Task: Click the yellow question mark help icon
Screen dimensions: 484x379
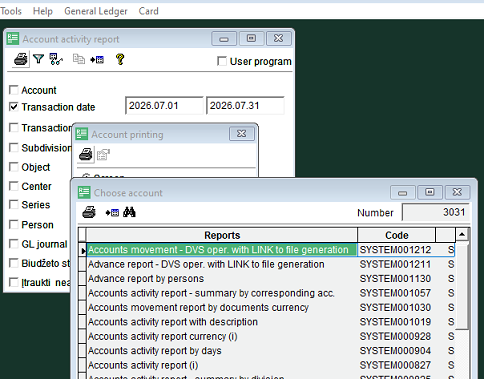Action: click(x=120, y=59)
